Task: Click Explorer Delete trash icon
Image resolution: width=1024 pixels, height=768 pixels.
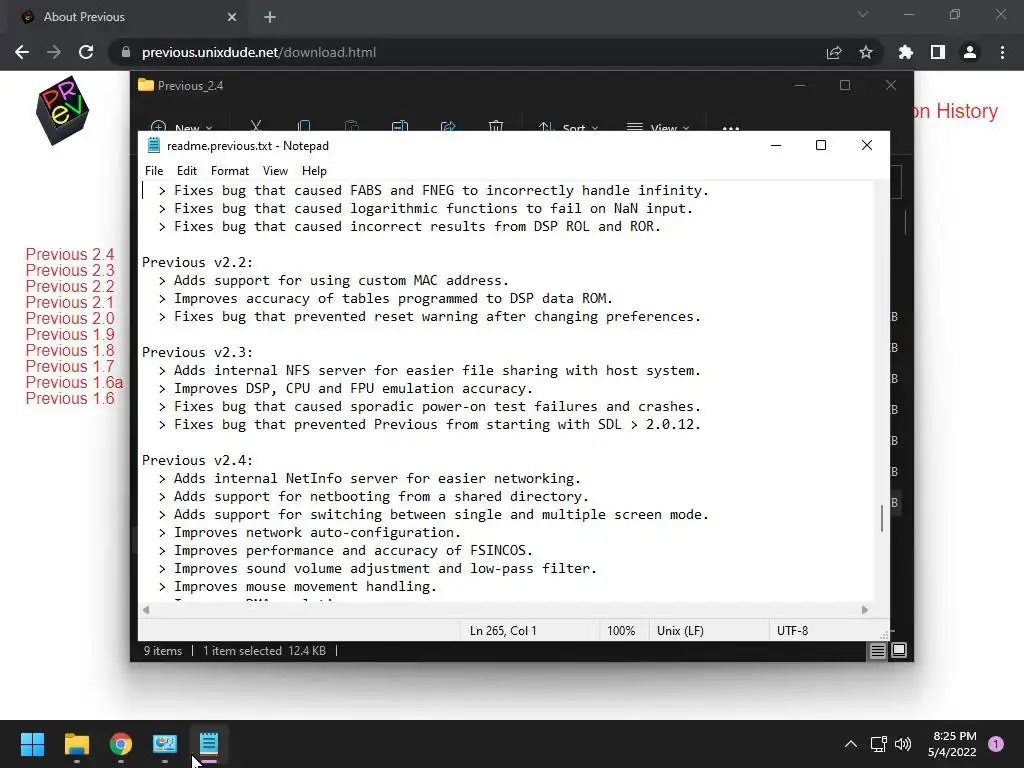Action: pos(496,125)
